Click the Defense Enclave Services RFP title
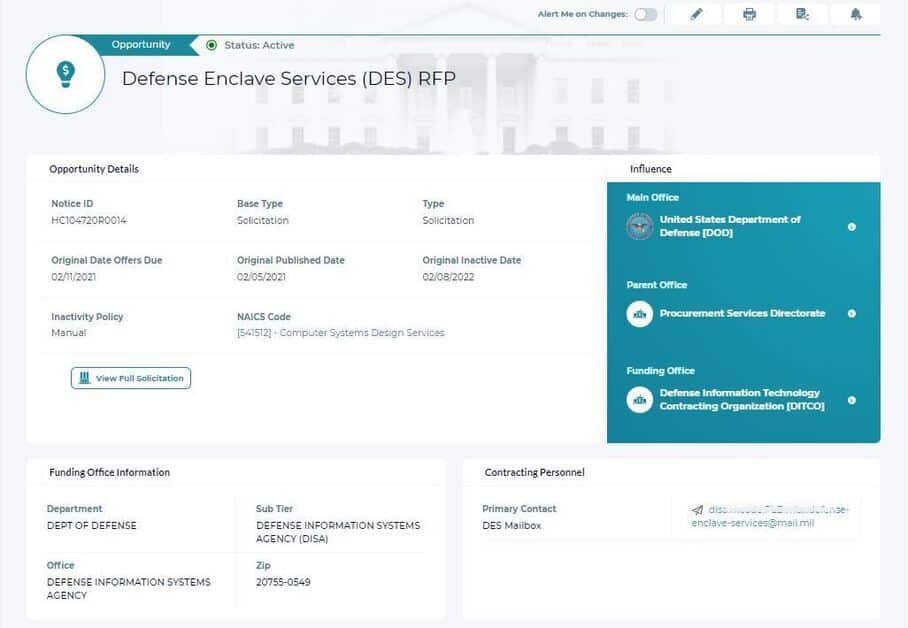 (x=289, y=78)
